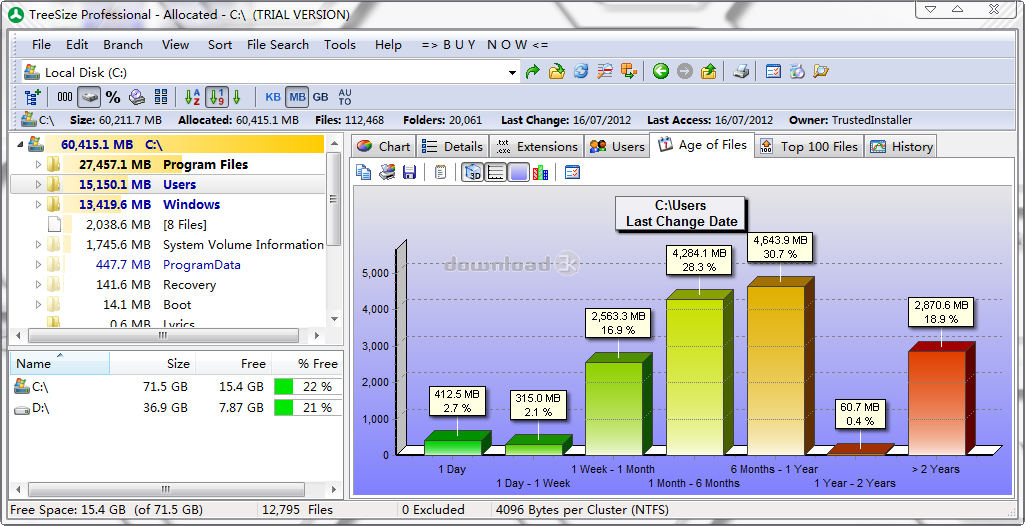Sort drives by % Free column header
This screenshot has width=1025, height=526.
(x=308, y=363)
